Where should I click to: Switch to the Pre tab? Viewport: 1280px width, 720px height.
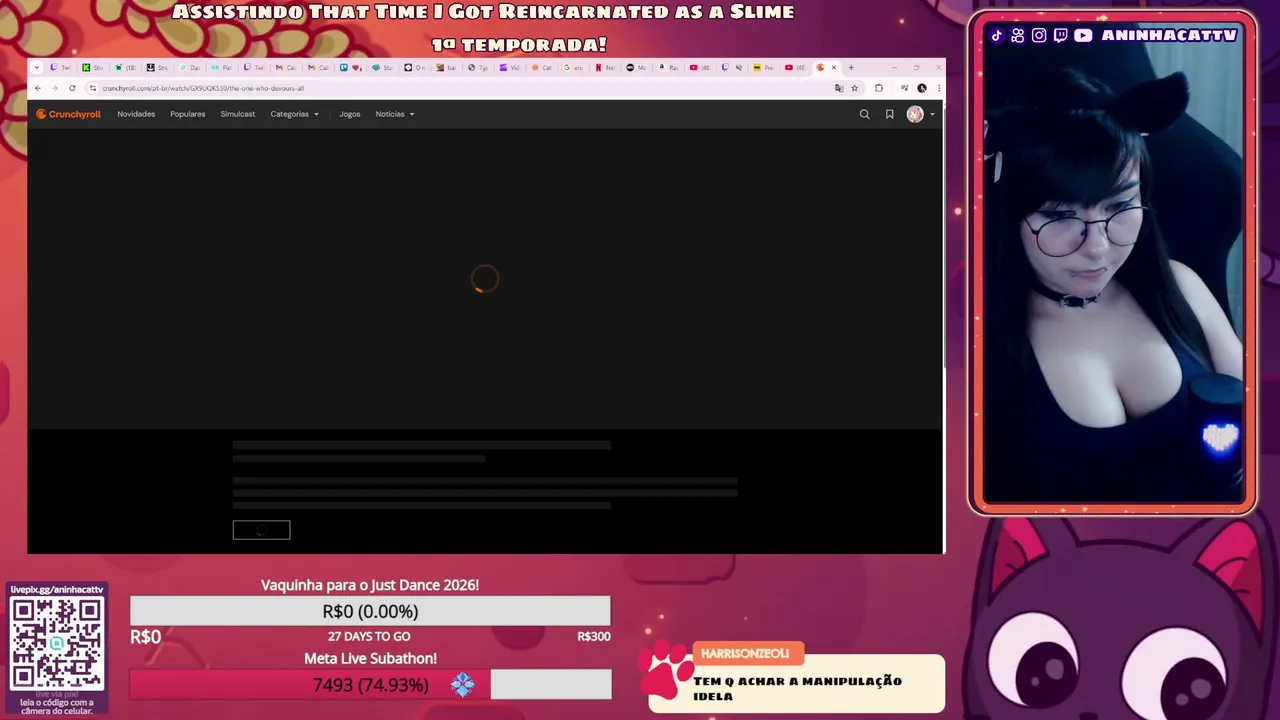765,68
